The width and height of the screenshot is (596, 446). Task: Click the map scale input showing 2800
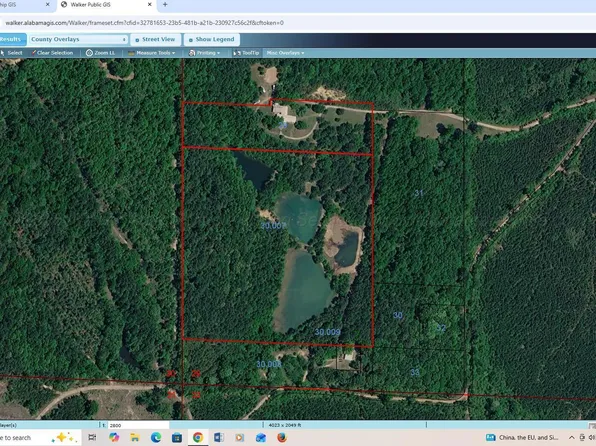[x=138, y=425]
